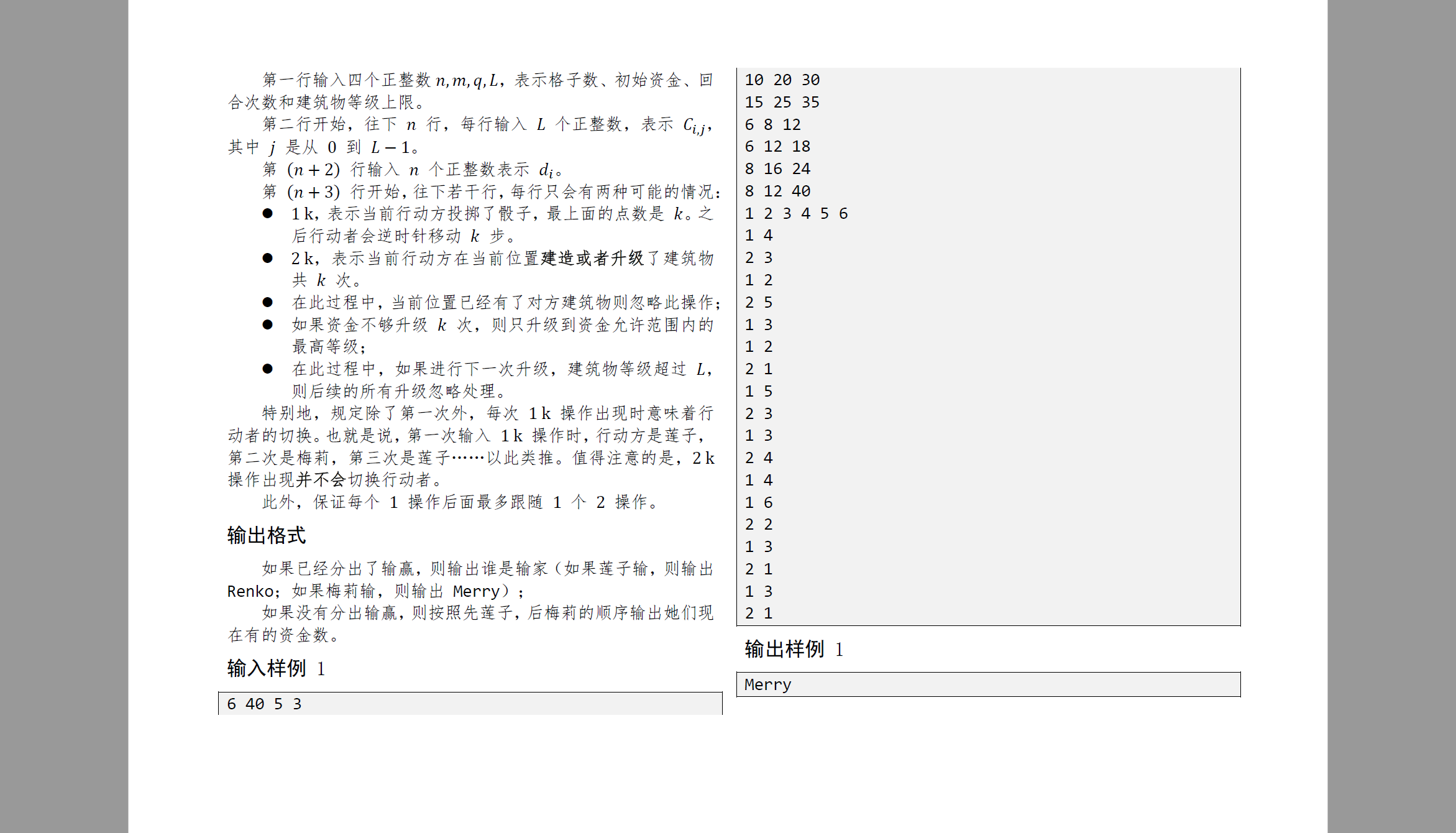Click the line '其中 j 是从 0 到 L−1。'
The height and width of the screenshot is (833, 1456).
pos(324,147)
